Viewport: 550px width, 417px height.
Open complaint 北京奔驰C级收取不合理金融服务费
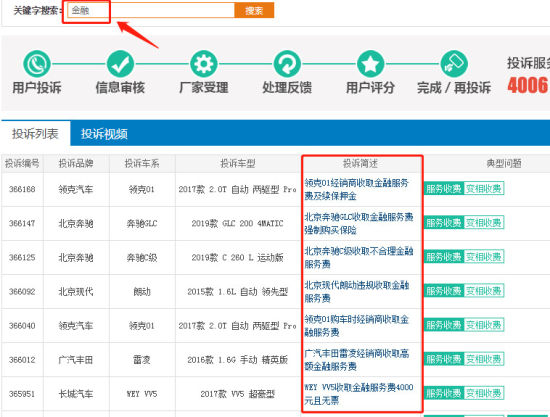tap(359, 257)
